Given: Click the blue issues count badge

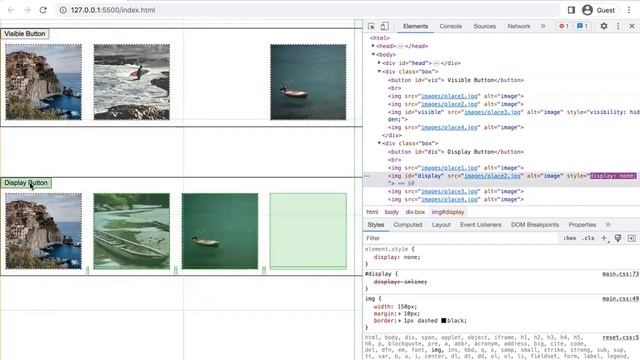Looking at the screenshot, I should [x=582, y=26].
